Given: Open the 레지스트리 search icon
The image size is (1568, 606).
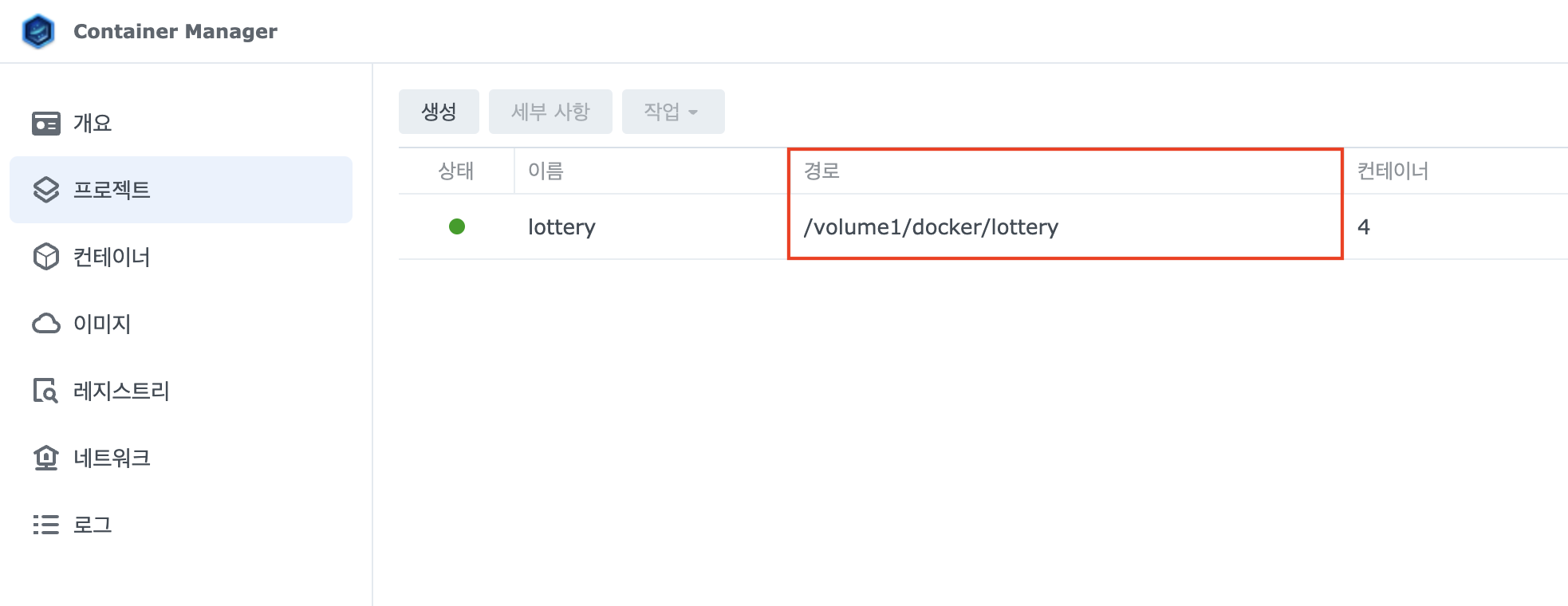Looking at the screenshot, I should point(45,391).
